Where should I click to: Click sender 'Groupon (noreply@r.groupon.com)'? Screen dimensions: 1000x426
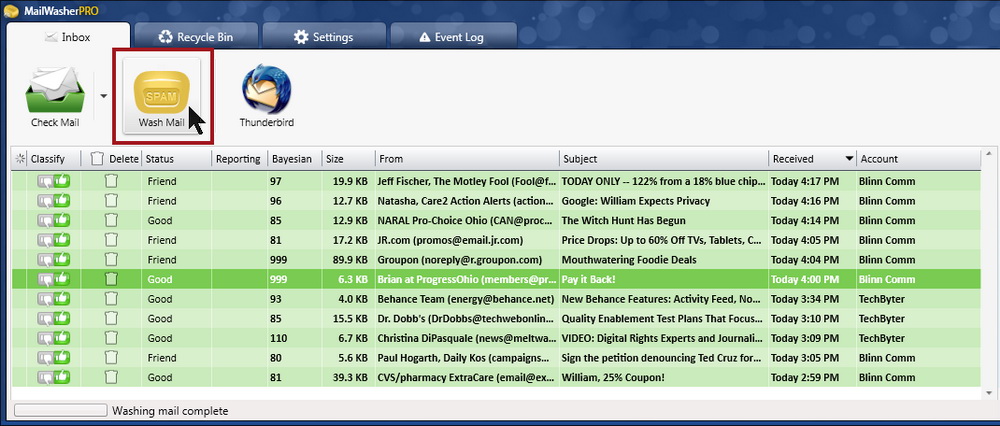(x=460, y=260)
